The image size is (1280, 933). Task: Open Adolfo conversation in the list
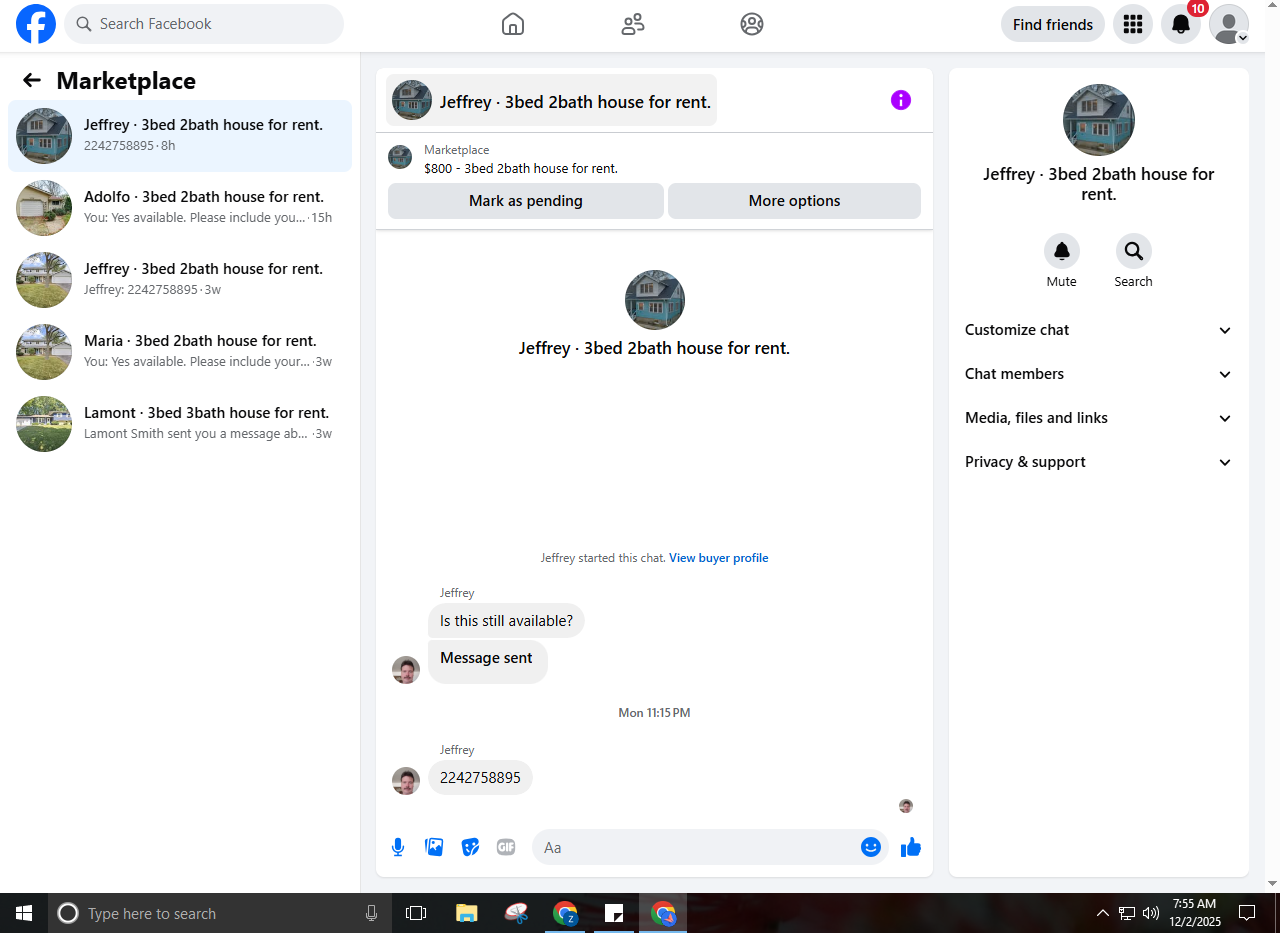[x=180, y=208]
